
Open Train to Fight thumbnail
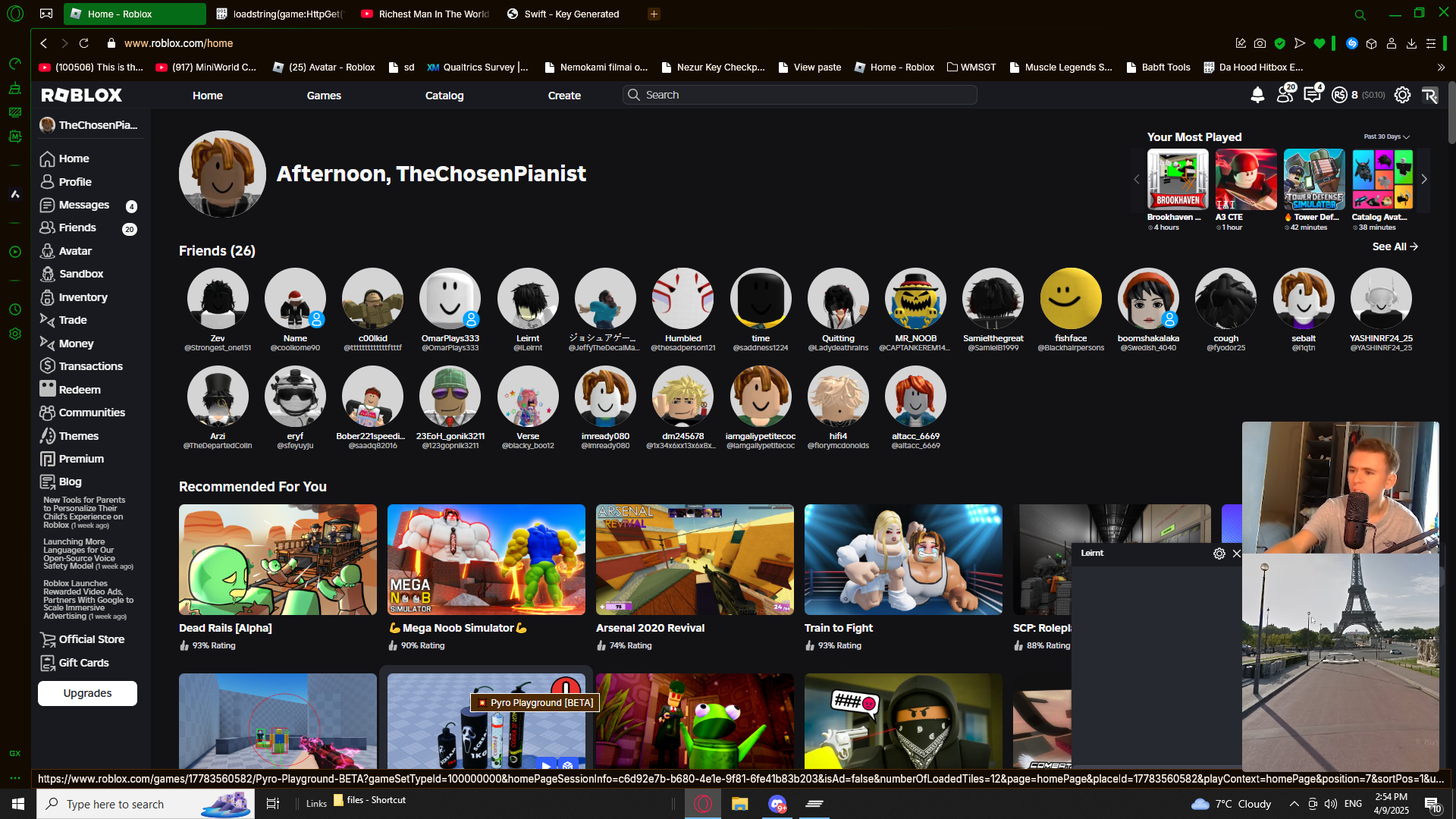click(903, 560)
